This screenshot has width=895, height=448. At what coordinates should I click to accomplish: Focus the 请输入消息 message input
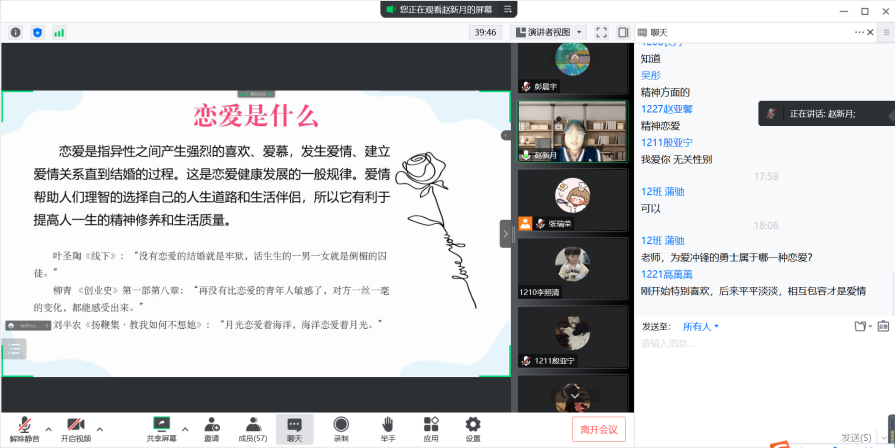(764, 344)
